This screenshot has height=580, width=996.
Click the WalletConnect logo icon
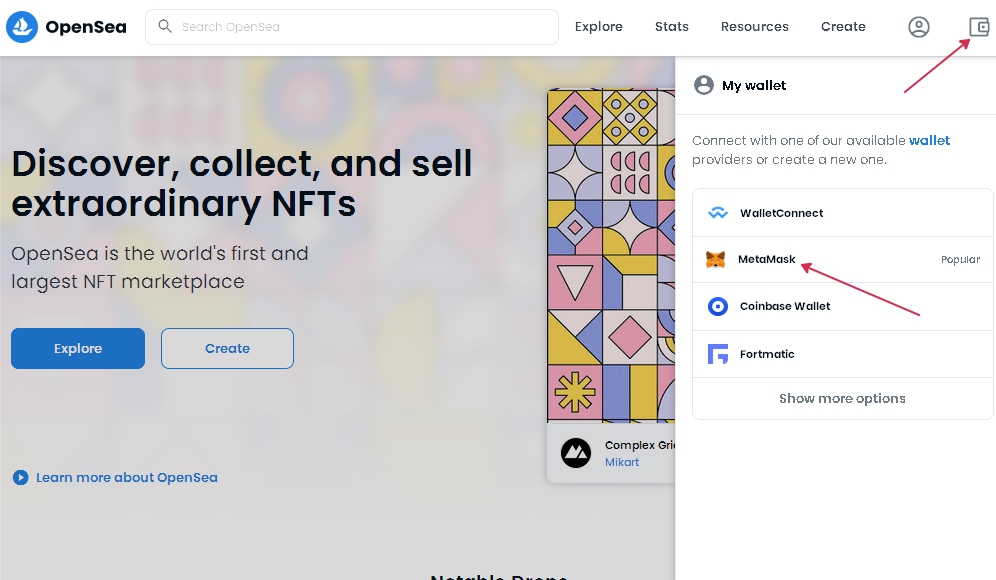pos(717,213)
